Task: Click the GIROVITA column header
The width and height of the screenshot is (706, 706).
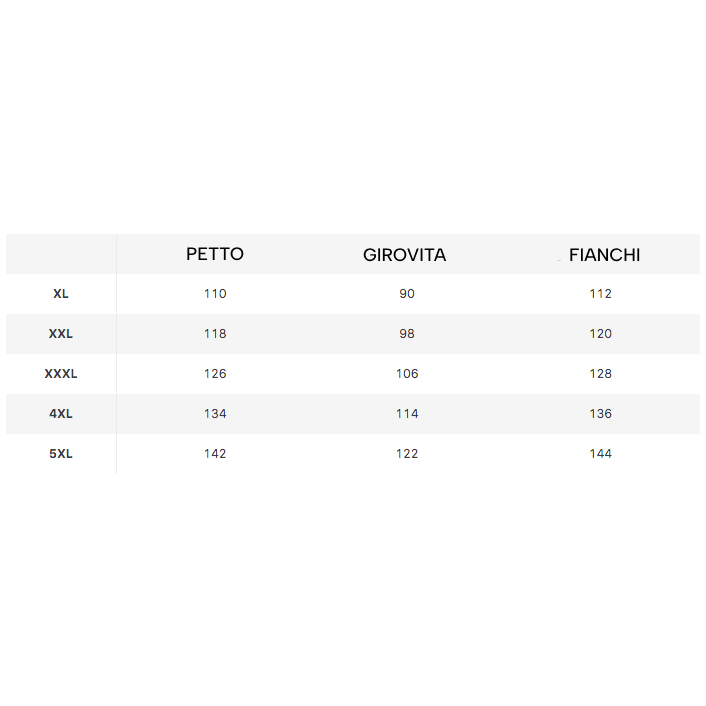Action: [x=404, y=255]
